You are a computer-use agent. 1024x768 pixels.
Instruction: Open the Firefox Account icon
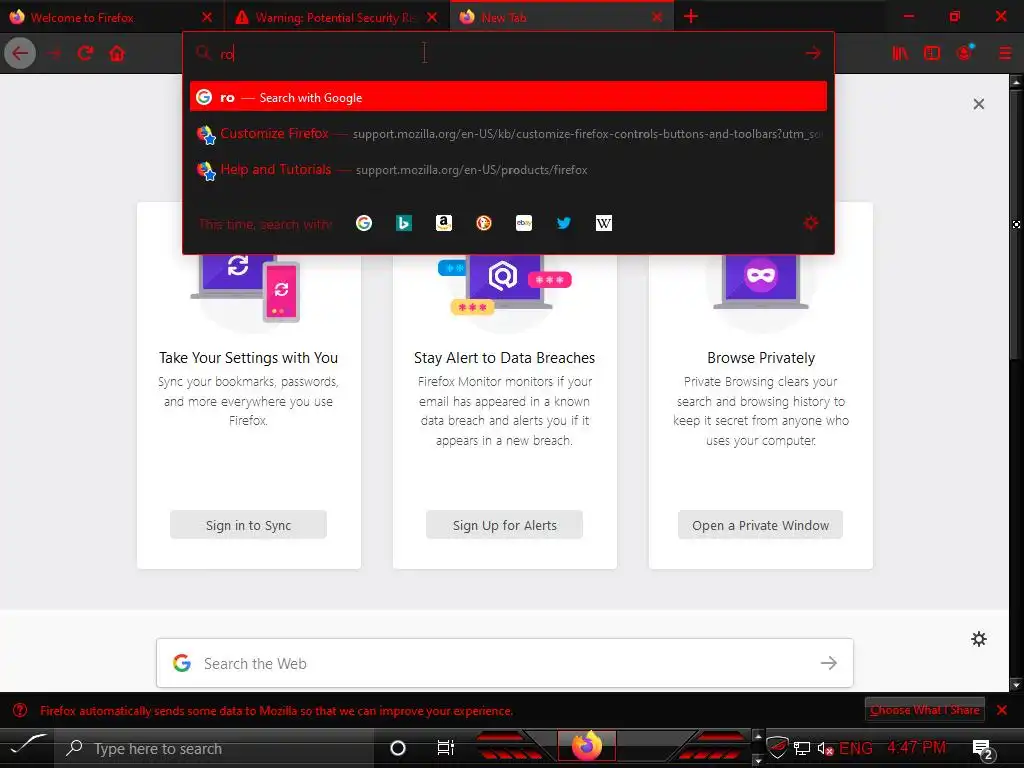click(x=965, y=54)
